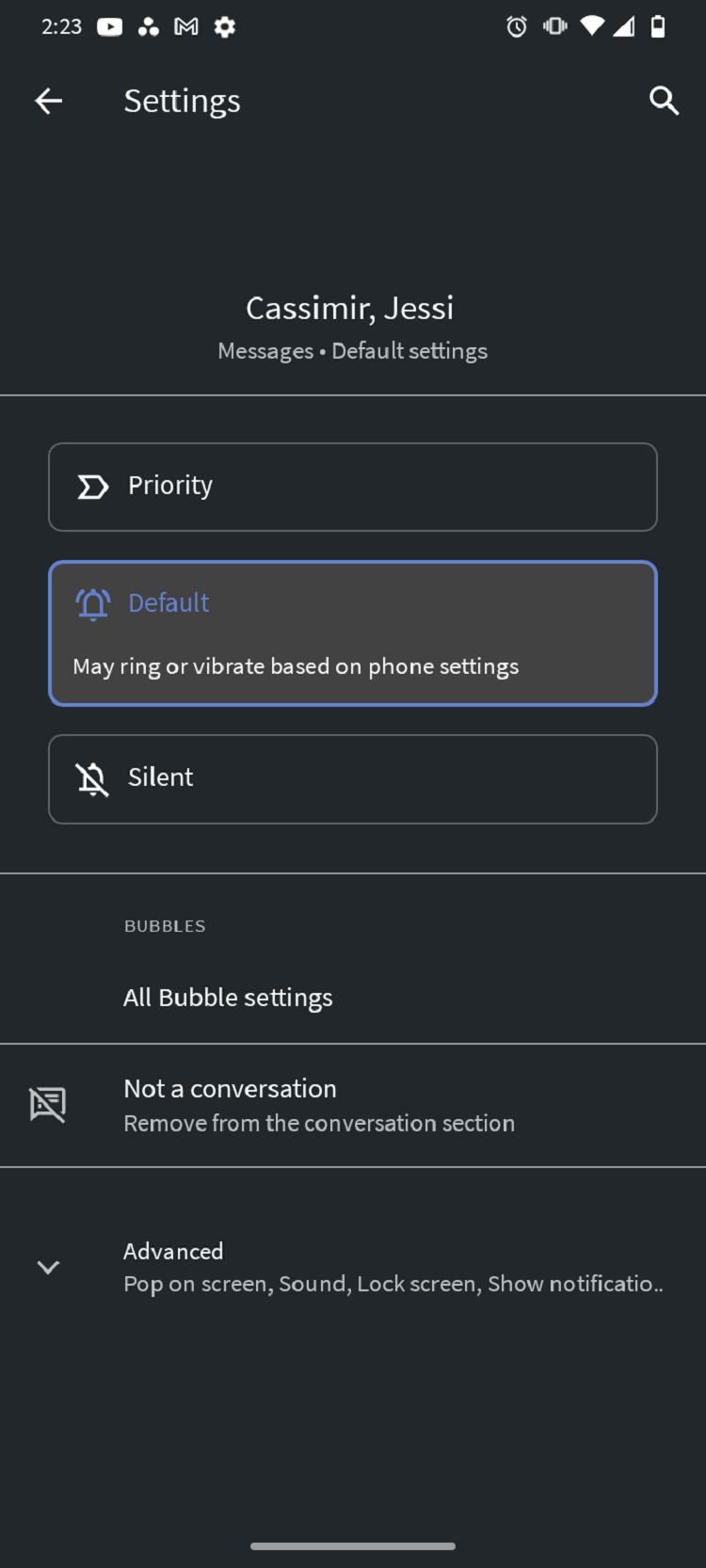Open All Bubble settings
This screenshot has height=1568, width=706.
pyautogui.click(x=228, y=998)
